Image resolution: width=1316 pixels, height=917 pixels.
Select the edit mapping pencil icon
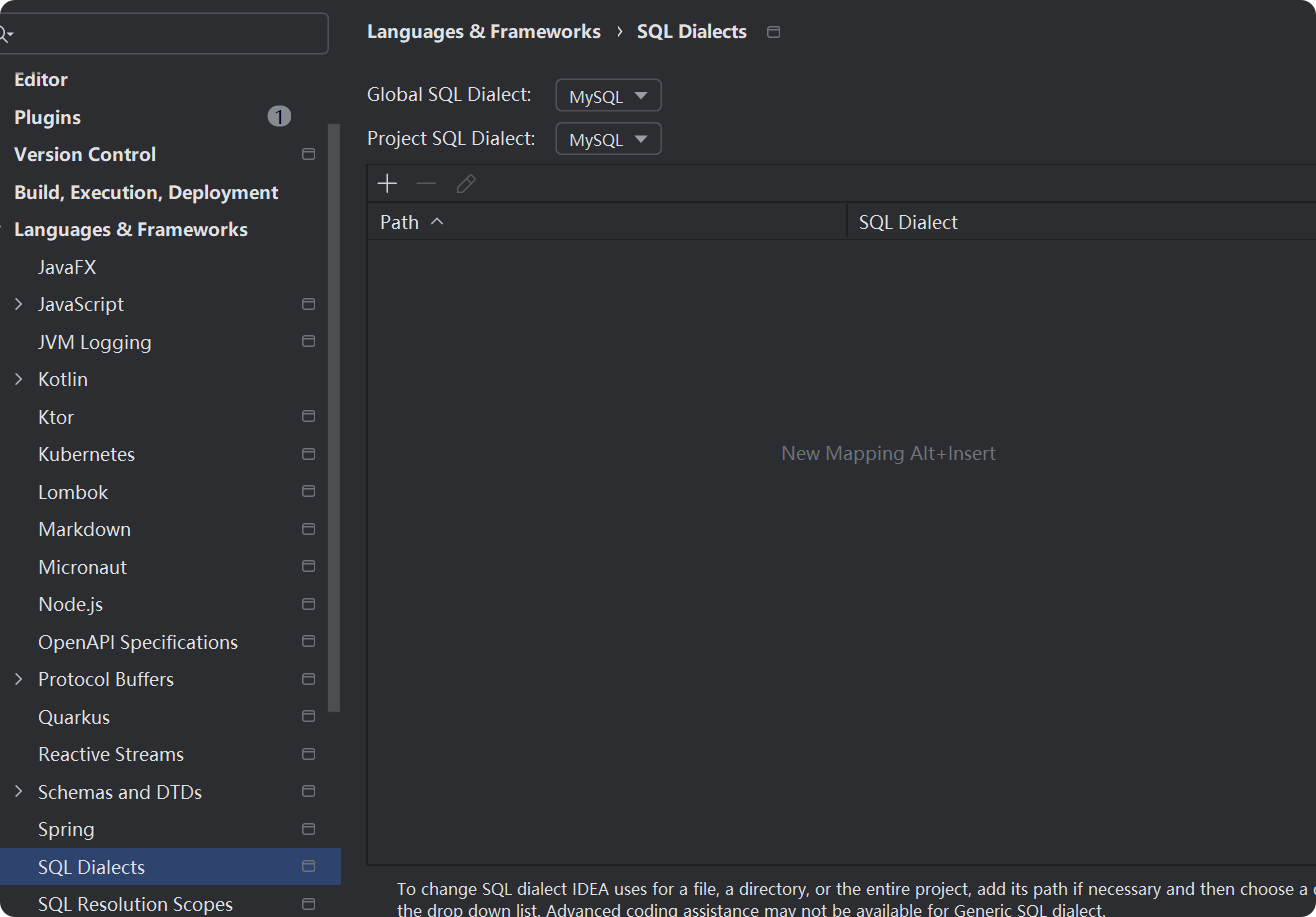point(464,183)
